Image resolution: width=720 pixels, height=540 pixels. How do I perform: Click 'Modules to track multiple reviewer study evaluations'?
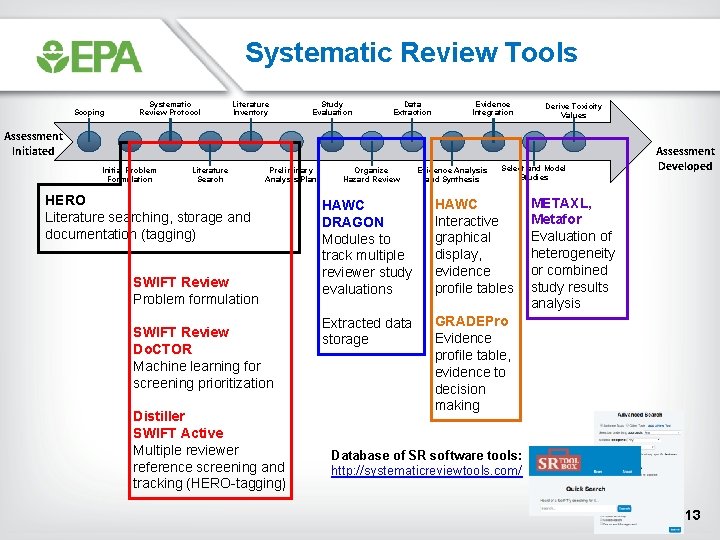pos(367,264)
